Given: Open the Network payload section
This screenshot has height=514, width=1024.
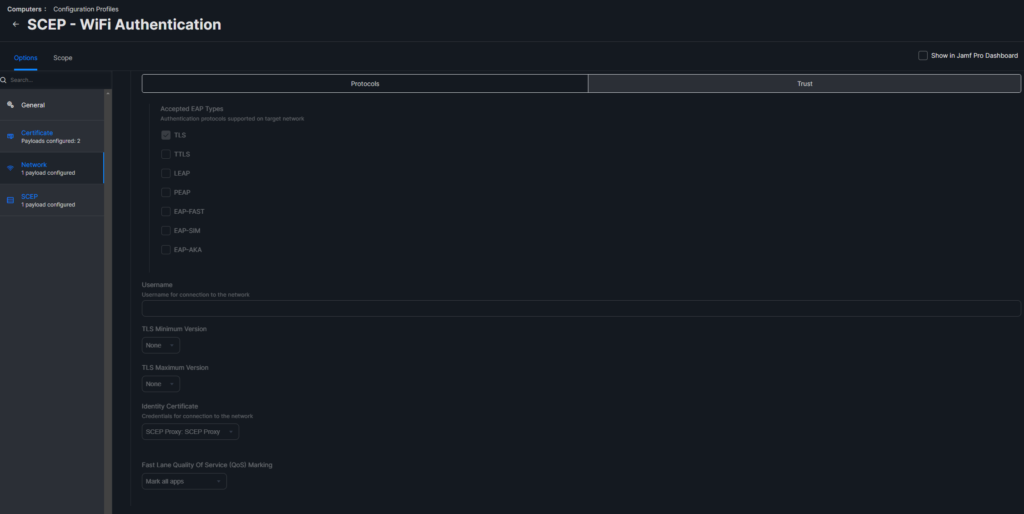Looking at the screenshot, I should (52, 168).
